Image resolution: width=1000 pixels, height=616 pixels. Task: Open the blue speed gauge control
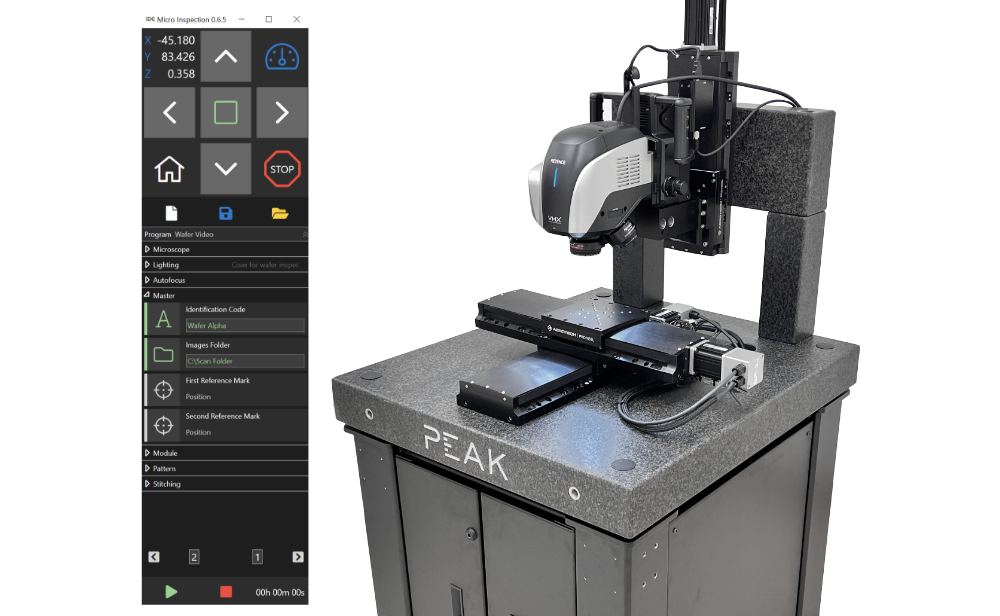click(x=282, y=57)
